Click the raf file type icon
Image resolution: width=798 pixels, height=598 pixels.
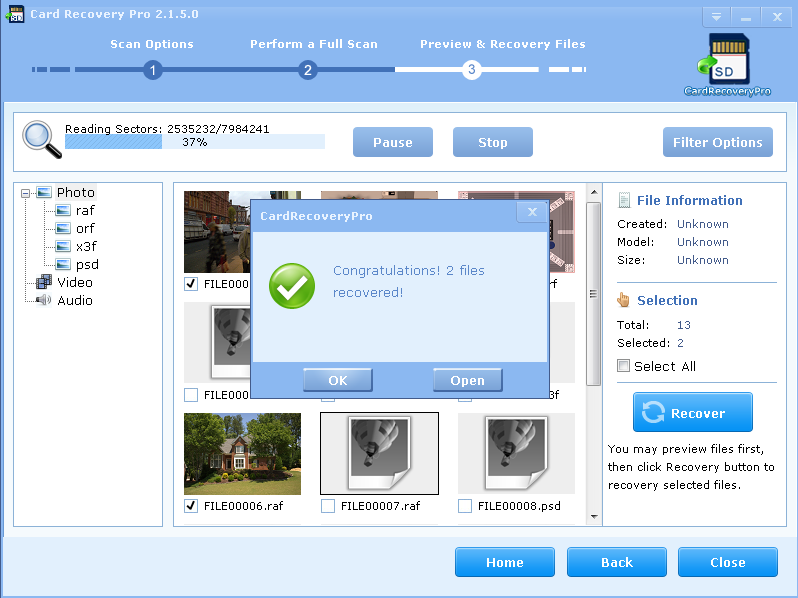pyautogui.click(x=63, y=210)
